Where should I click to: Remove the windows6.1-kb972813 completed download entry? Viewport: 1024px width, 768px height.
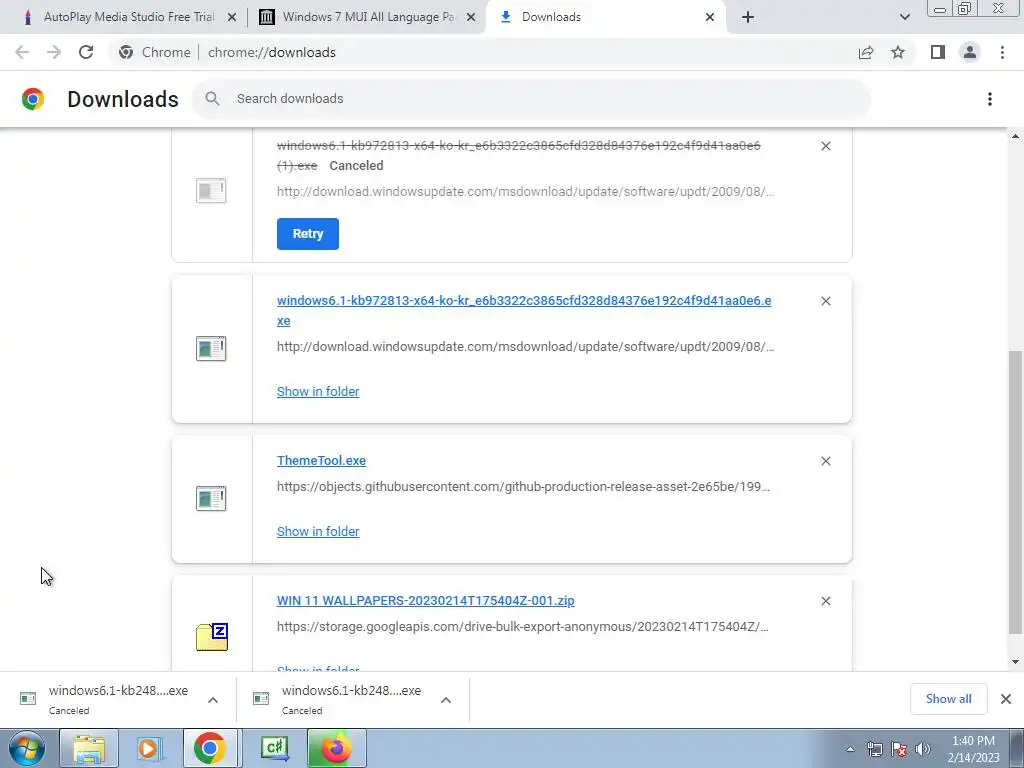point(825,301)
